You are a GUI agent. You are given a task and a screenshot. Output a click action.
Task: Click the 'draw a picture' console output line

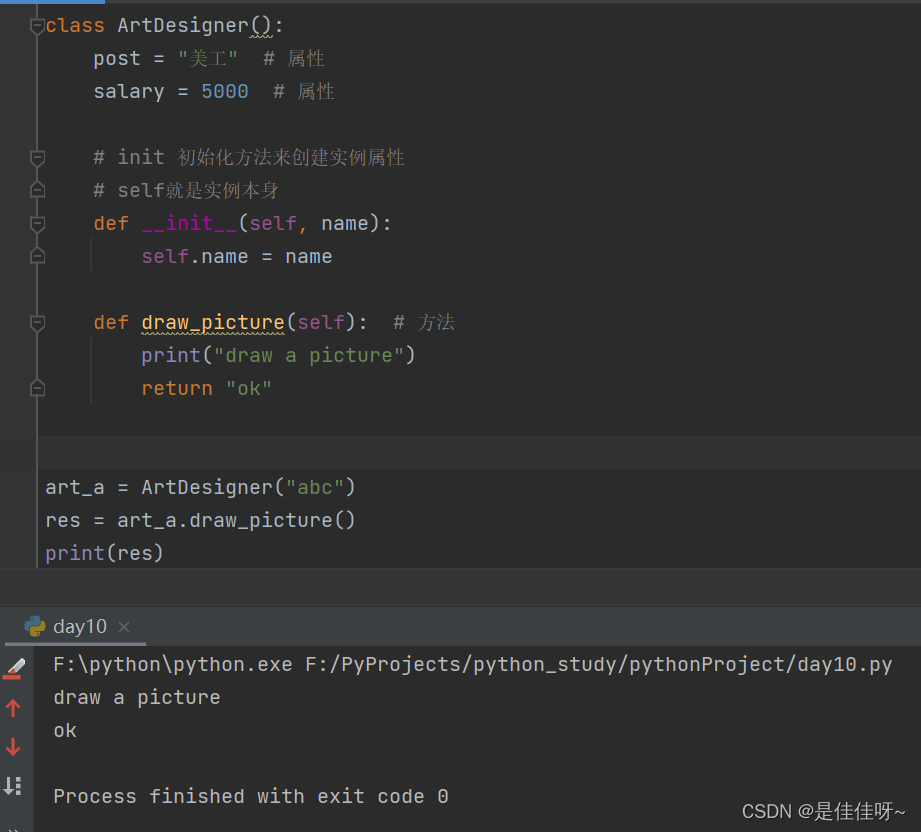pos(137,697)
